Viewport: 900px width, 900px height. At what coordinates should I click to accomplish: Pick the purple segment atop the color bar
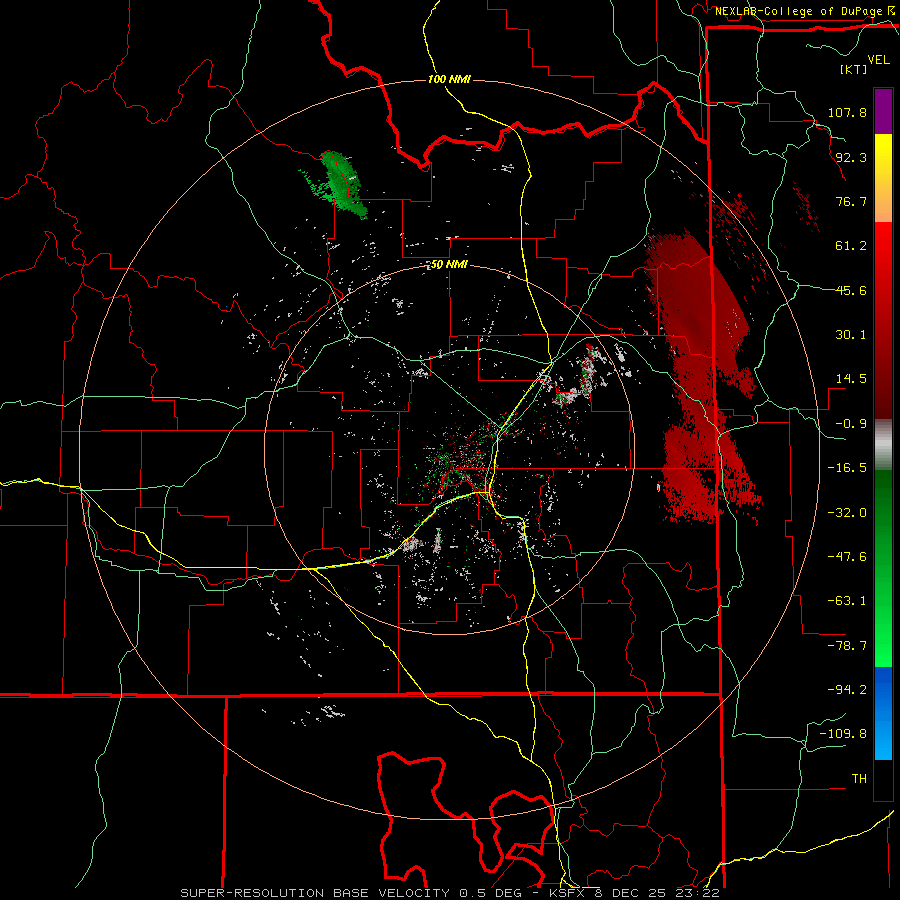click(x=883, y=111)
